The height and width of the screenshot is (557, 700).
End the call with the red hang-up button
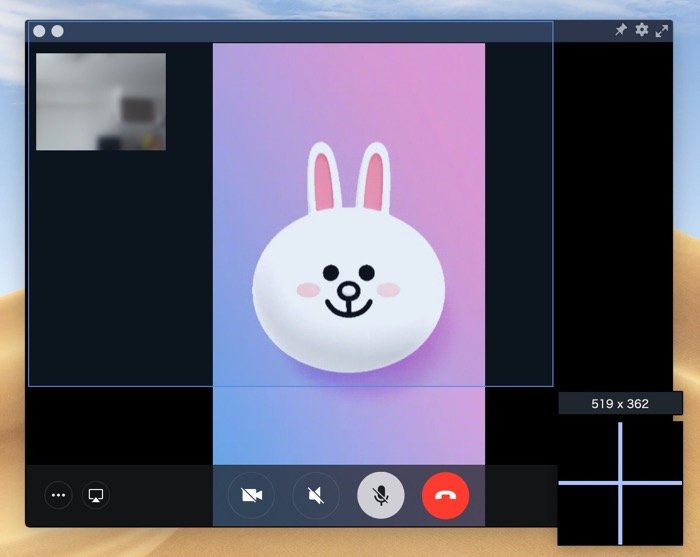pyautogui.click(x=446, y=495)
